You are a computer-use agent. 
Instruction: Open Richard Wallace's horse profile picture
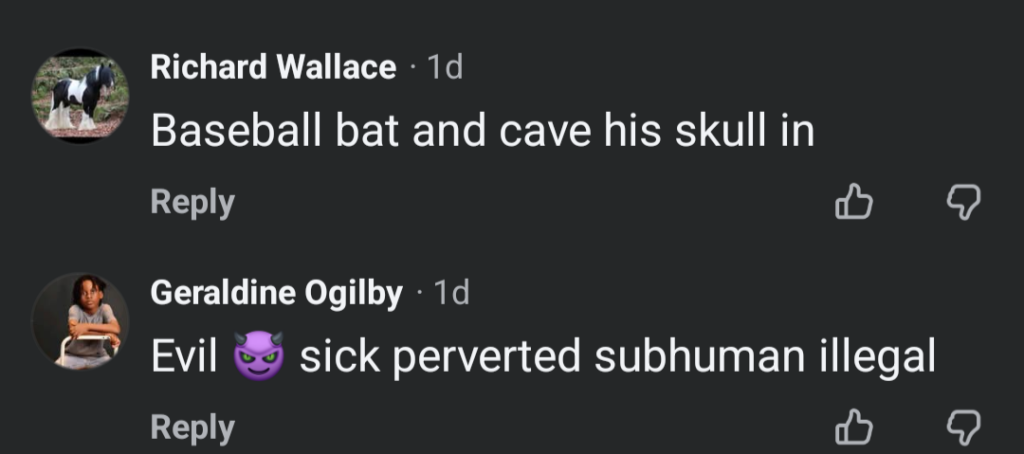(x=81, y=96)
